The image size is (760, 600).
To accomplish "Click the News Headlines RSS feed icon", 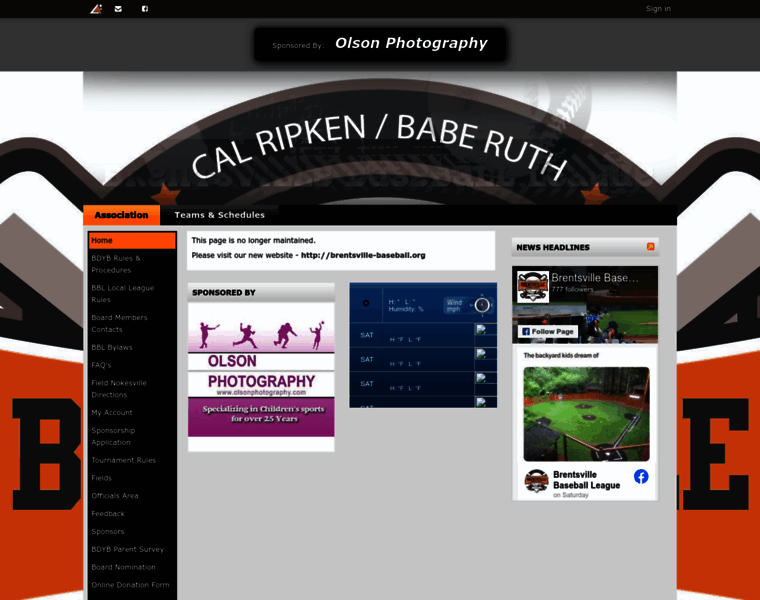I will (650, 247).
